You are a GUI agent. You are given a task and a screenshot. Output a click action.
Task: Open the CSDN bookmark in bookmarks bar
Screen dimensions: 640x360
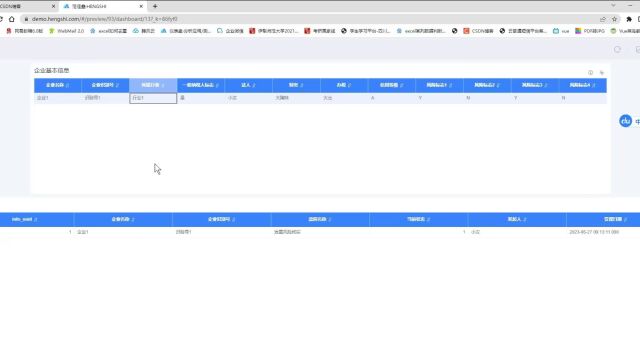[478, 31]
